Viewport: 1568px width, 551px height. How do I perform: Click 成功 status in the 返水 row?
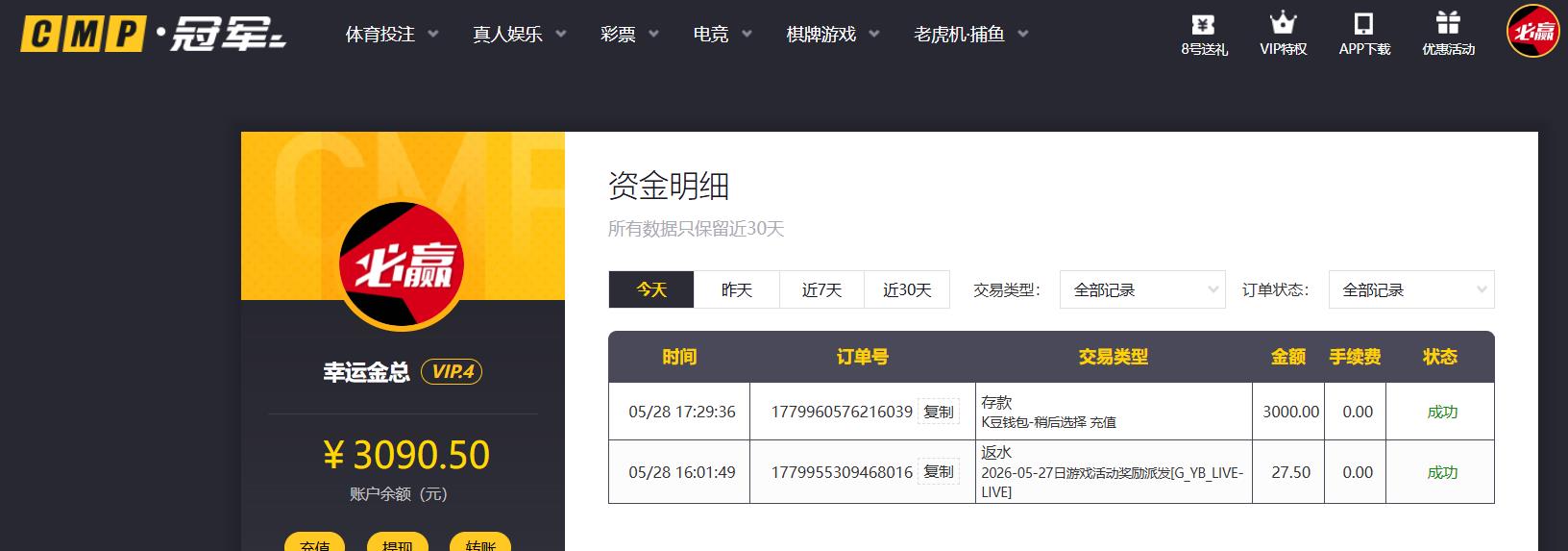1442,472
